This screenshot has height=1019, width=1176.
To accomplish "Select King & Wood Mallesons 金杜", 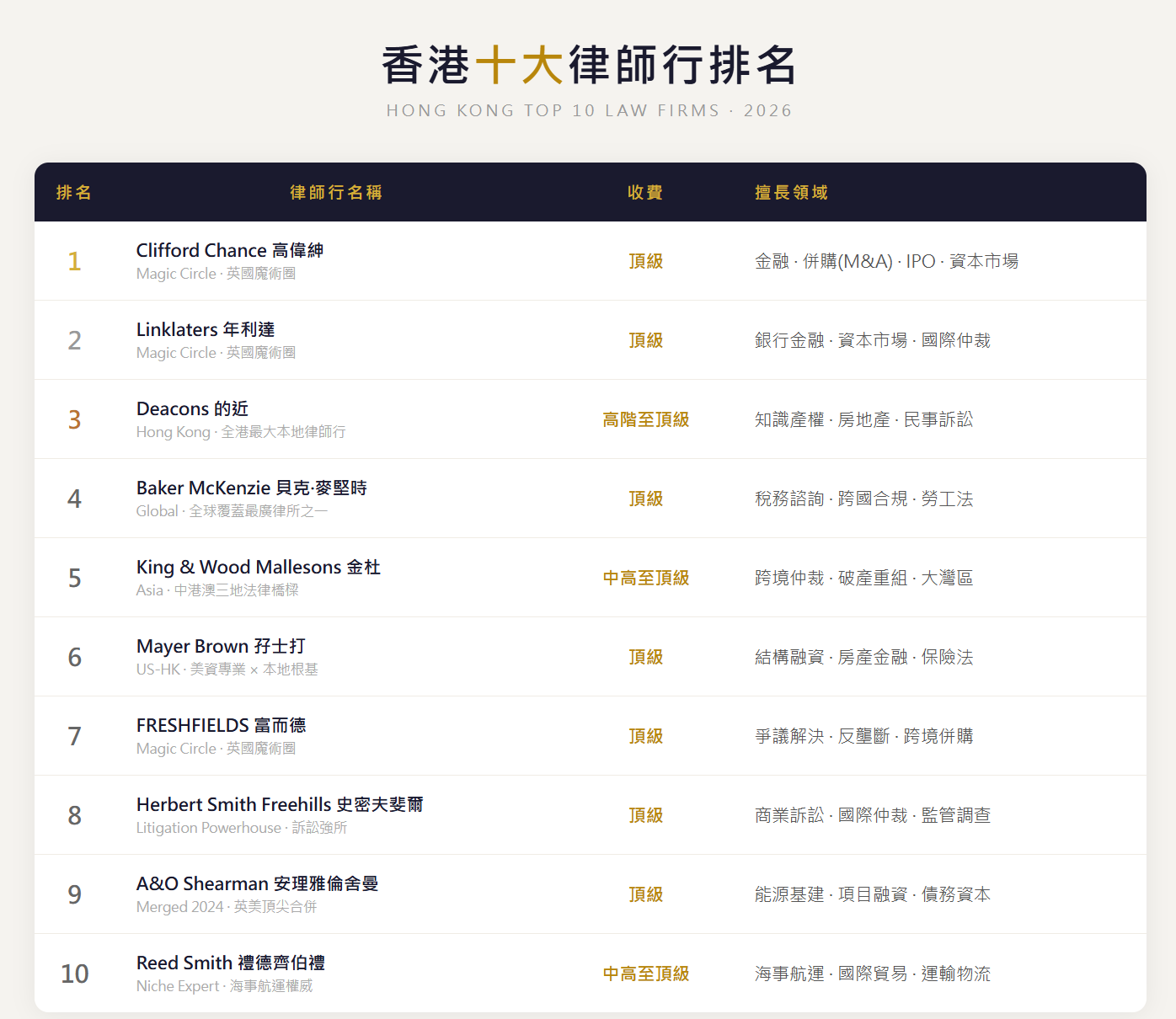I will point(259,567).
